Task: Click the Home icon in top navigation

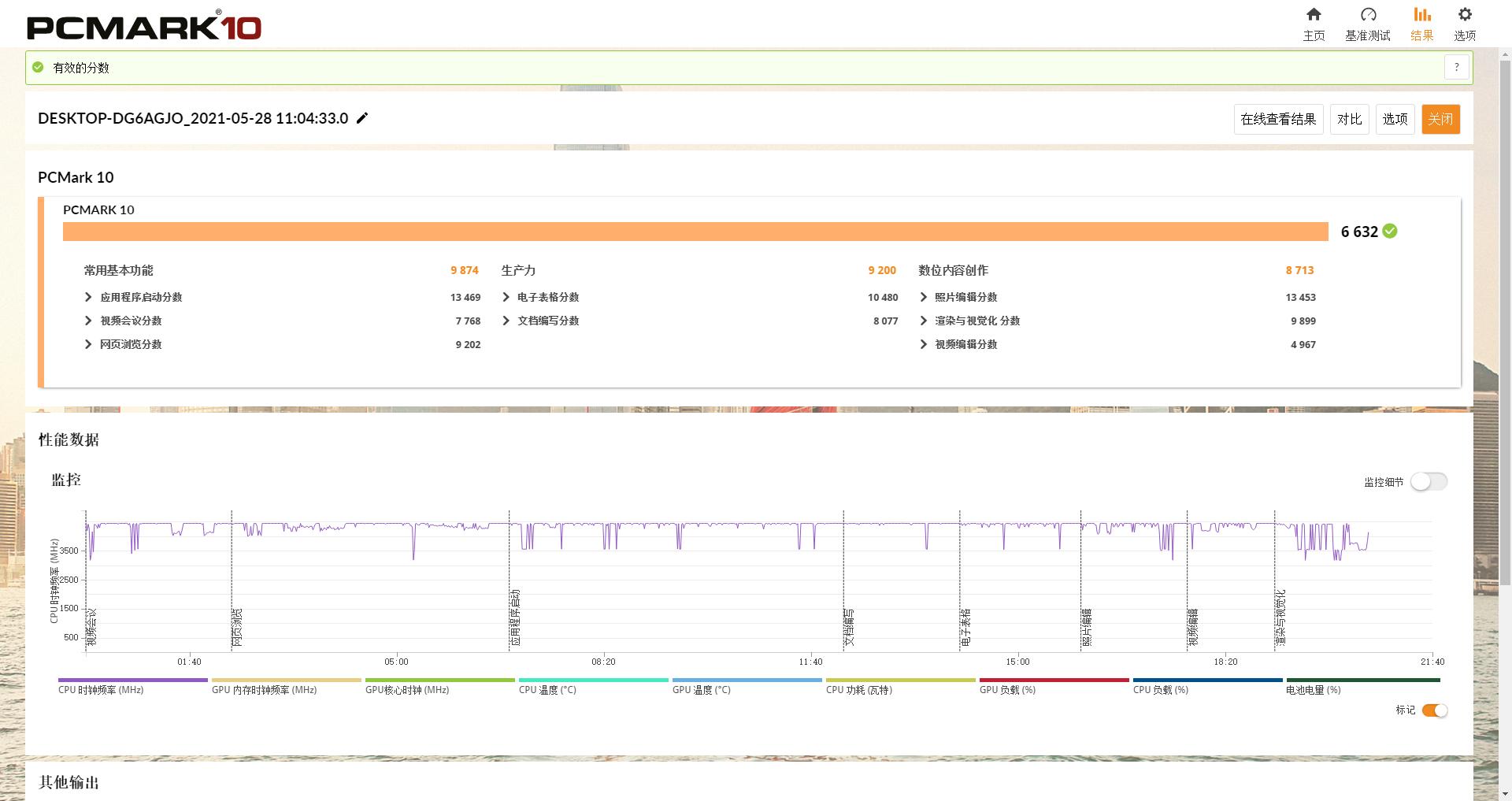Action: pyautogui.click(x=1314, y=15)
